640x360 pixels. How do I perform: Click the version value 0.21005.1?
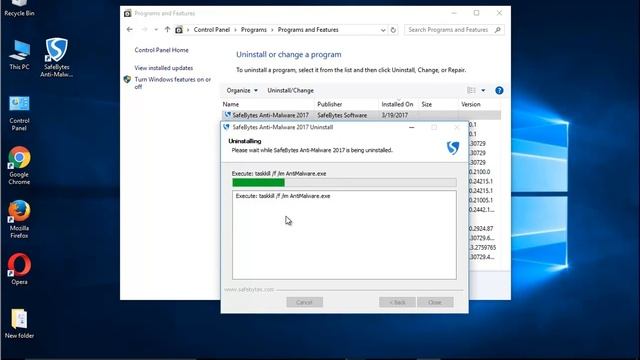(x=481, y=200)
